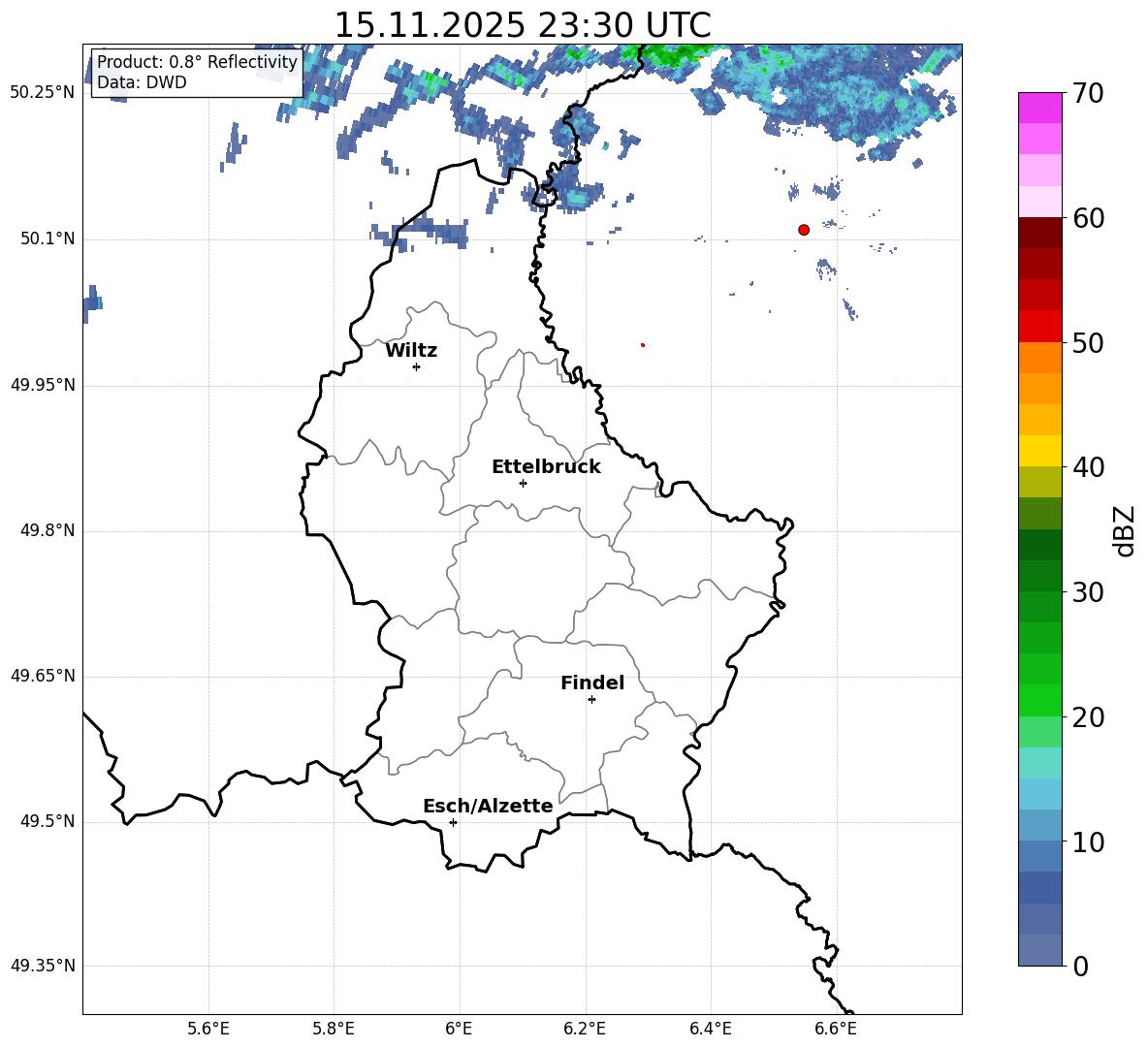The height and width of the screenshot is (1048, 1148).
Task: Click the colorbar tick label 10
Action: point(1087,842)
